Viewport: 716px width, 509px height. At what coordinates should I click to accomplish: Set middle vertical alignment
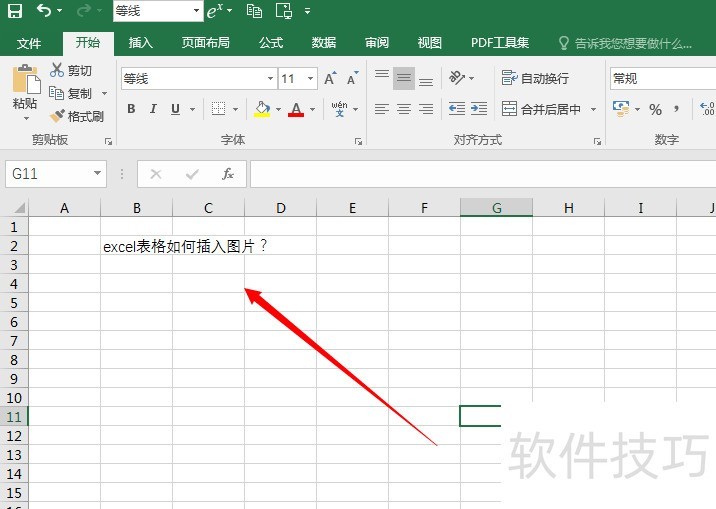[x=404, y=78]
